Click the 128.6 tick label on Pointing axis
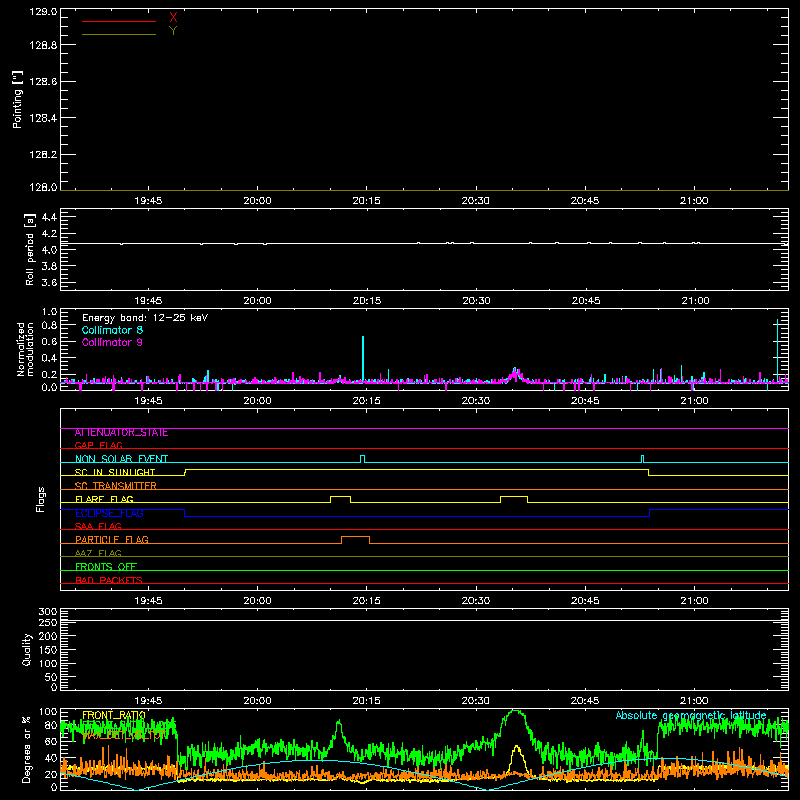 (x=43, y=82)
